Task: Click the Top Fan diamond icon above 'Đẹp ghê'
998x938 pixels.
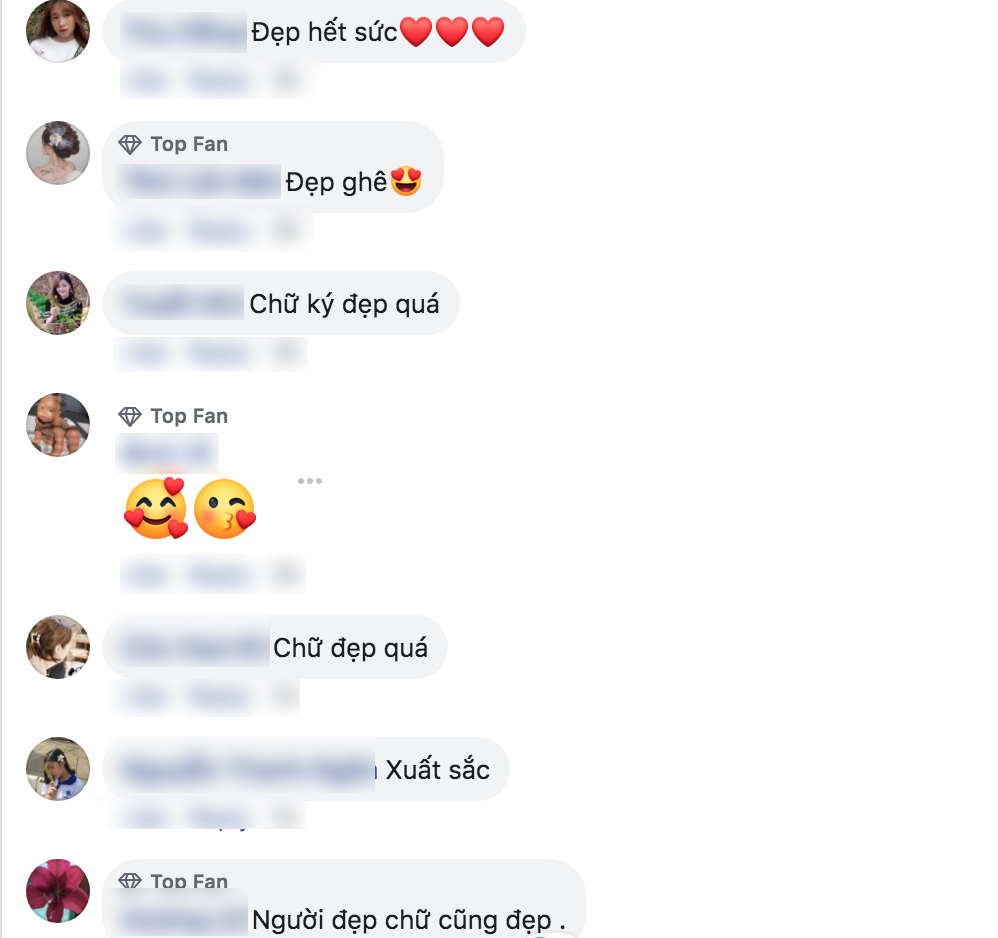Action: pyautogui.click(x=130, y=144)
